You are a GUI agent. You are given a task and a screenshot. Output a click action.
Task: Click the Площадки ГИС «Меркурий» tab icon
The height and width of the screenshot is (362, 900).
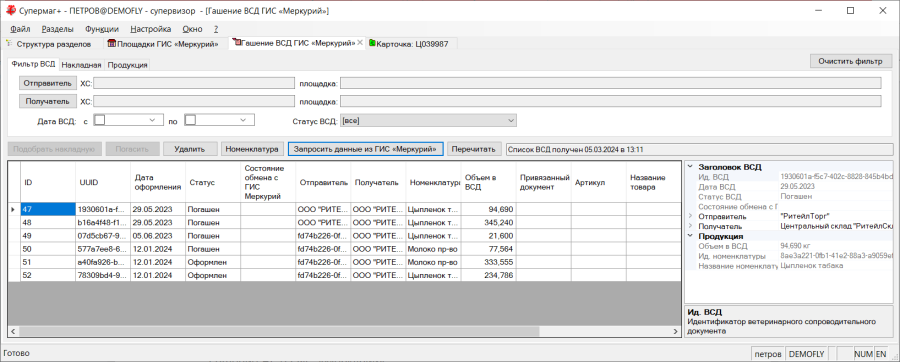pyautogui.click(x=111, y=44)
